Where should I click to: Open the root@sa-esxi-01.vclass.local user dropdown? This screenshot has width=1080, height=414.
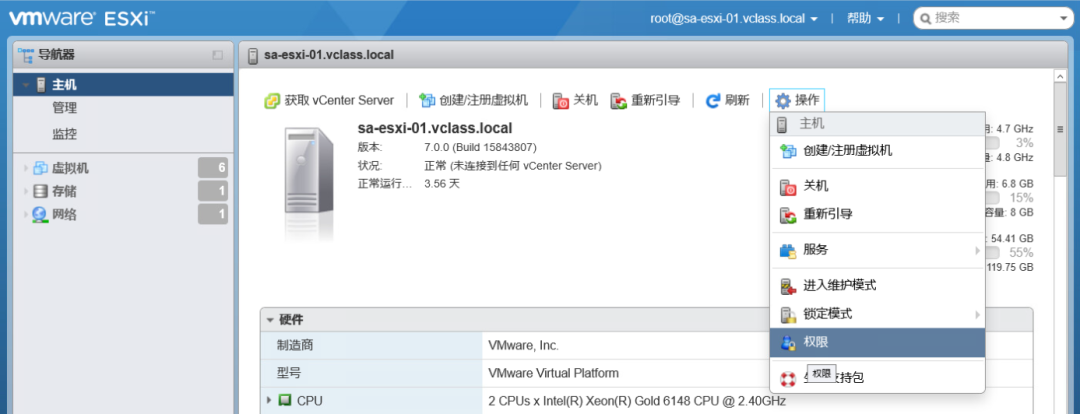pos(734,18)
